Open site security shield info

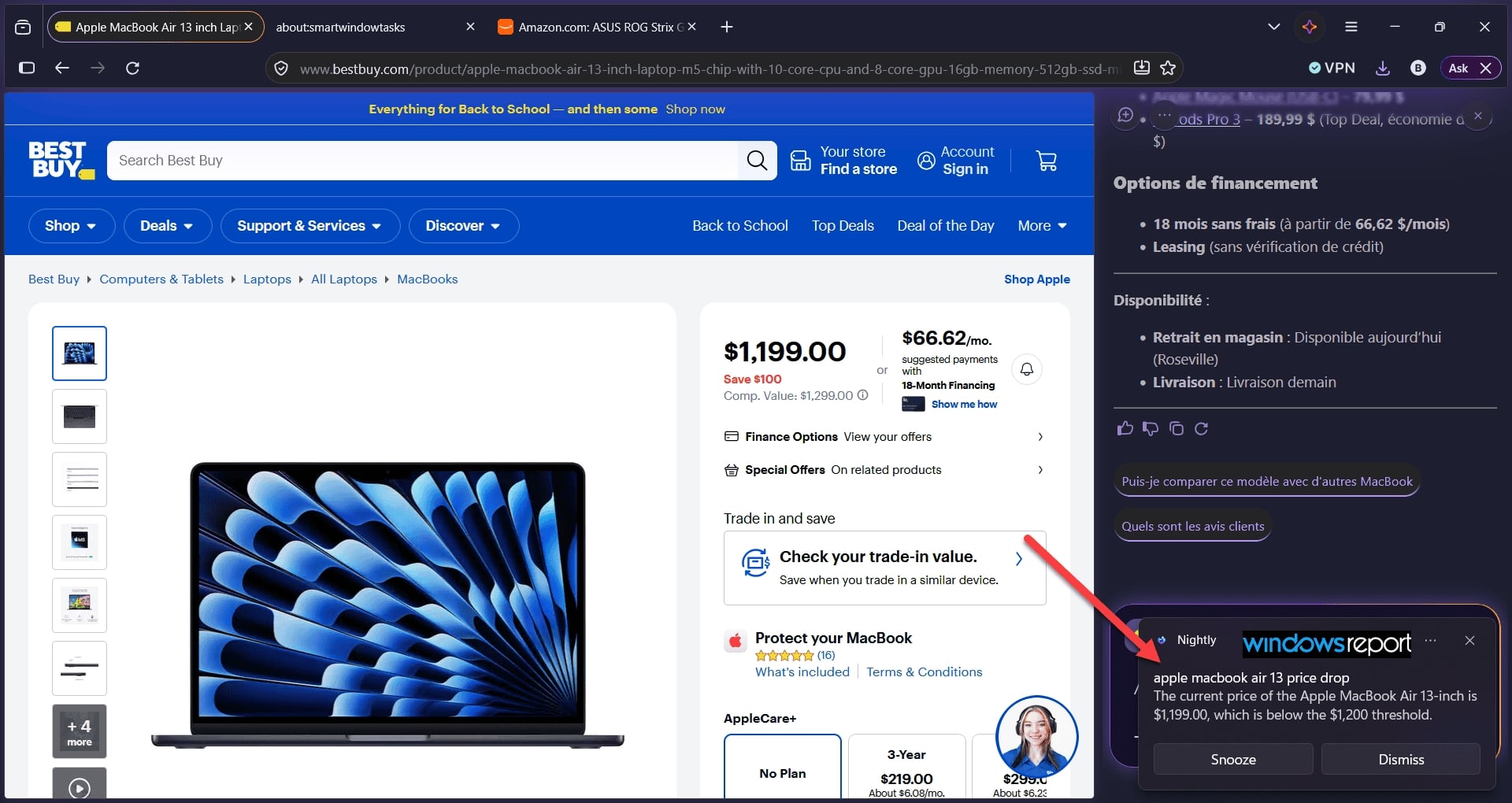(x=281, y=68)
